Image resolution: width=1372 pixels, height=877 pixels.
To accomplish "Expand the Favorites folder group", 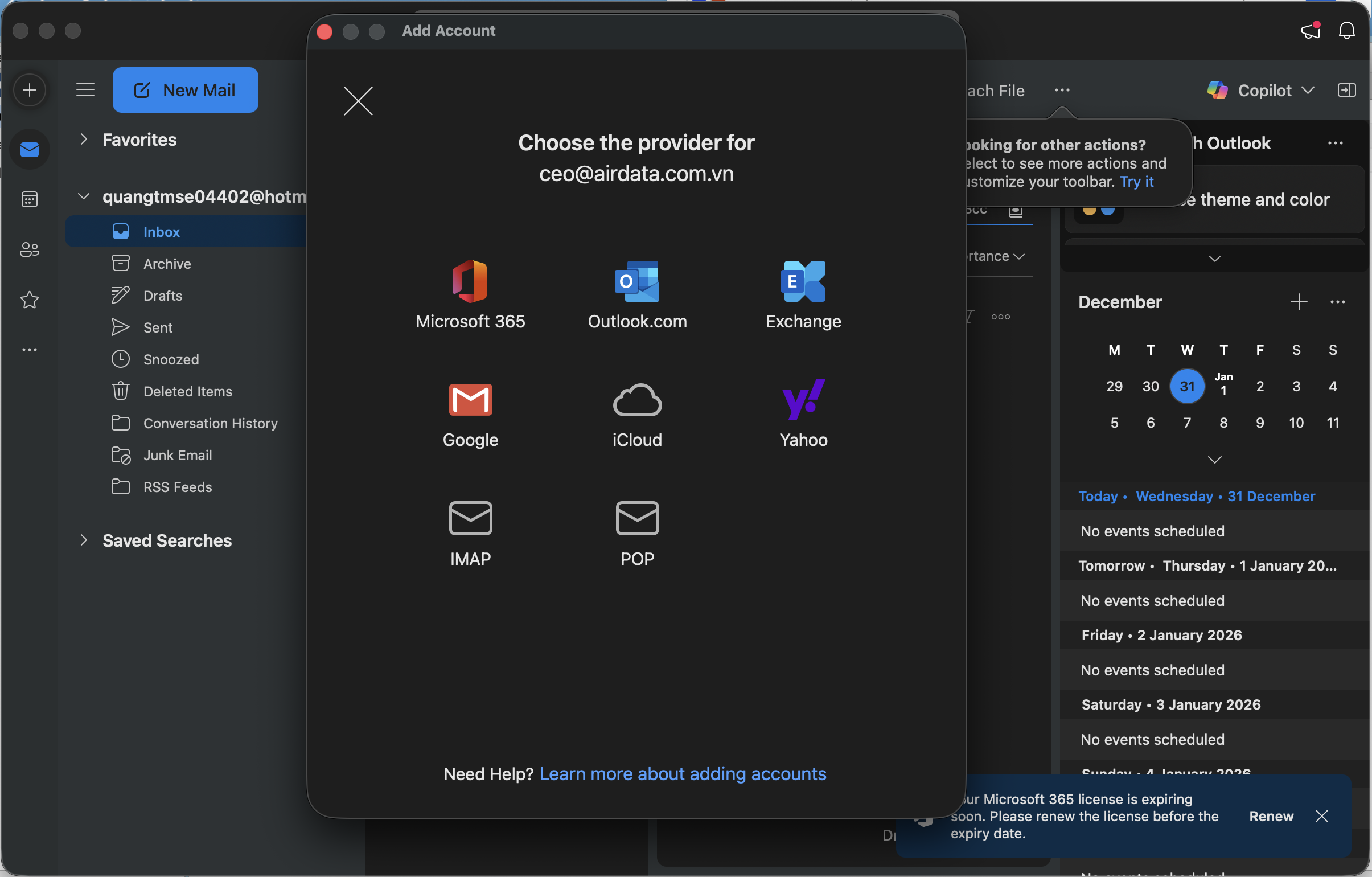I will pos(84,140).
